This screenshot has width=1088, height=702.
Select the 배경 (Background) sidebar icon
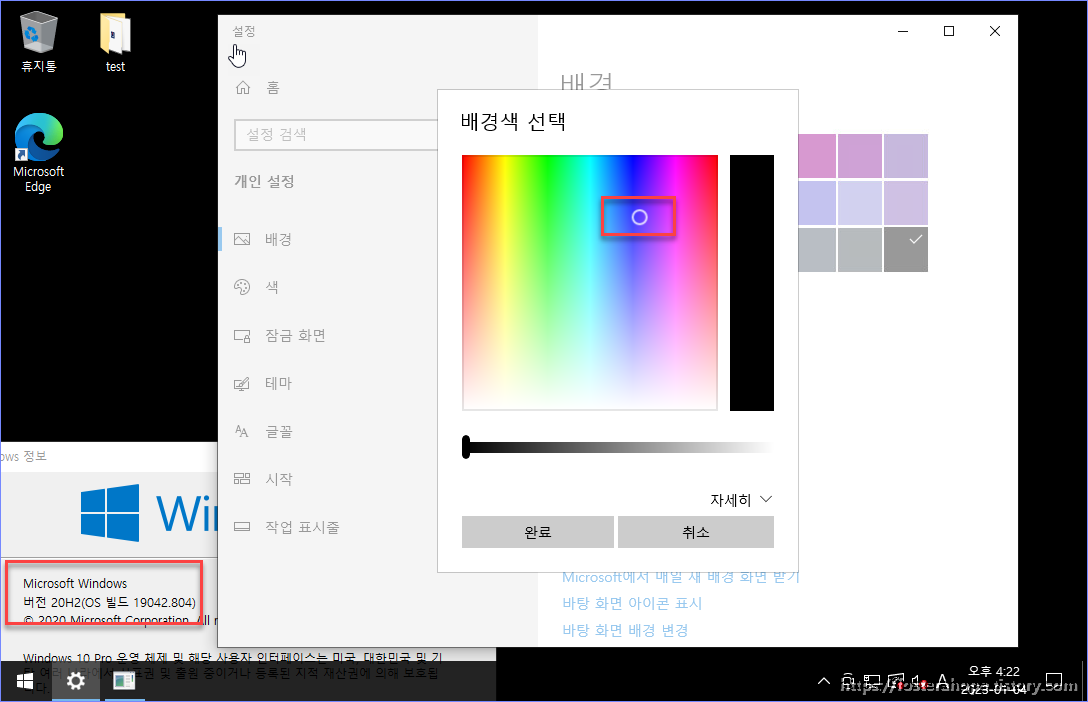242,239
